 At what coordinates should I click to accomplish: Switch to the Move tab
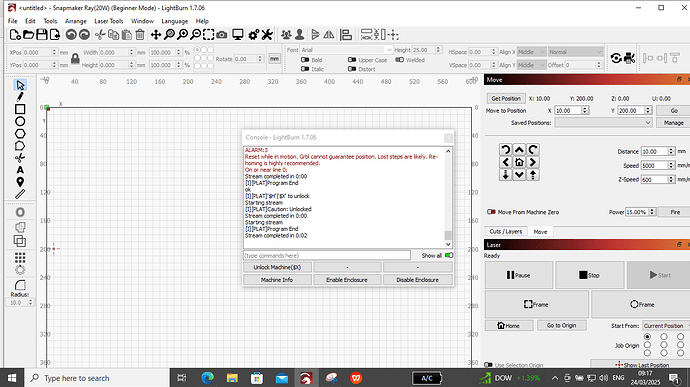[x=540, y=232]
